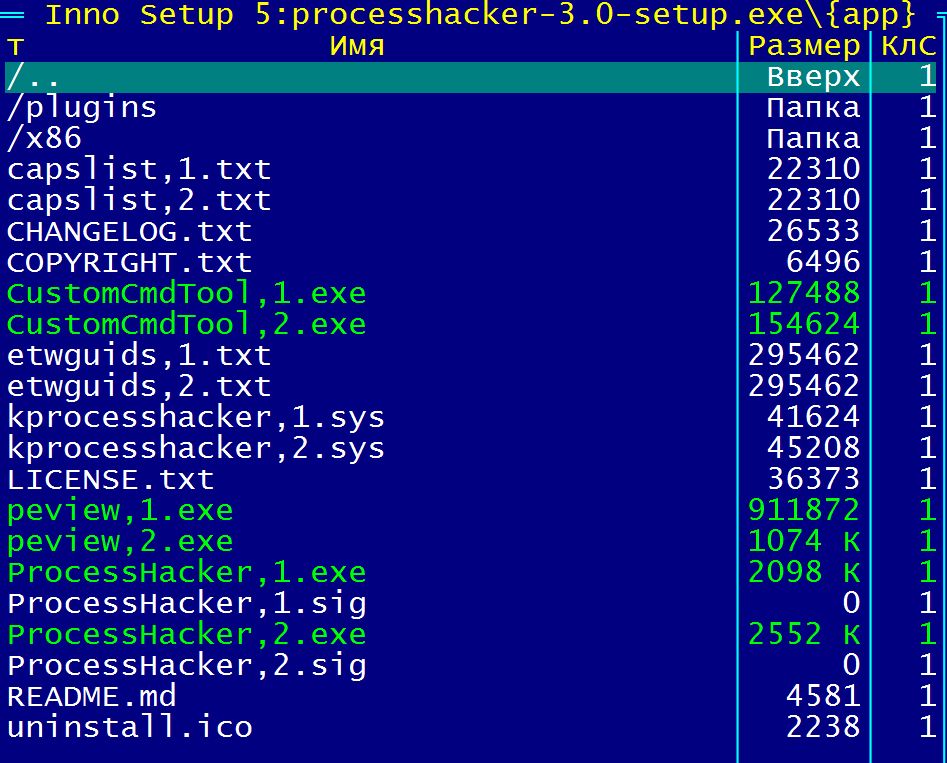Select CustomCmdTool,2.exe executable
Image resolution: width=947 pixels, height=763 pixels.
(186, 325)
